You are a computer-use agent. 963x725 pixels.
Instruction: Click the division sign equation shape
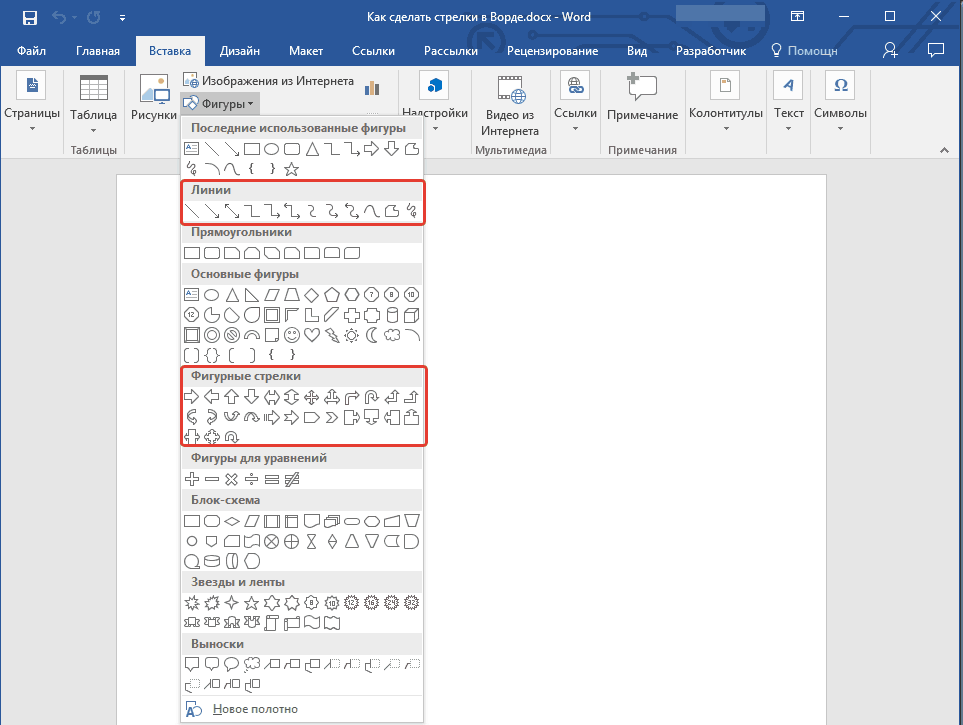click(x=251, y=479)
